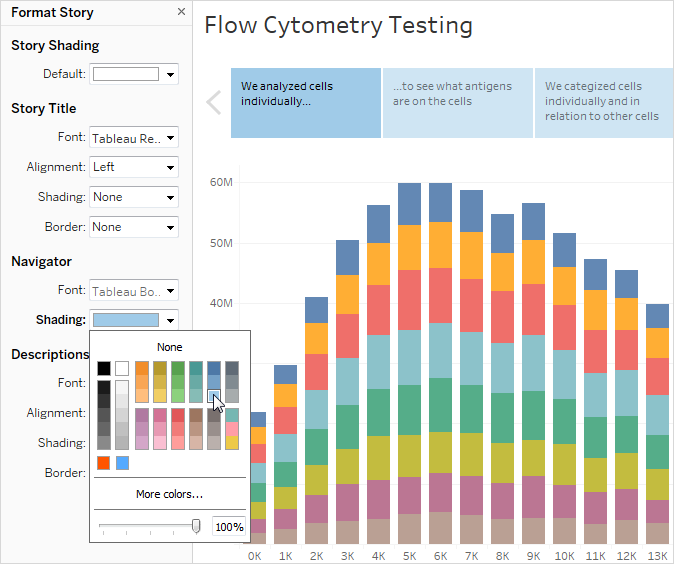Pick the light pink swatch

[x=160, y=442]
